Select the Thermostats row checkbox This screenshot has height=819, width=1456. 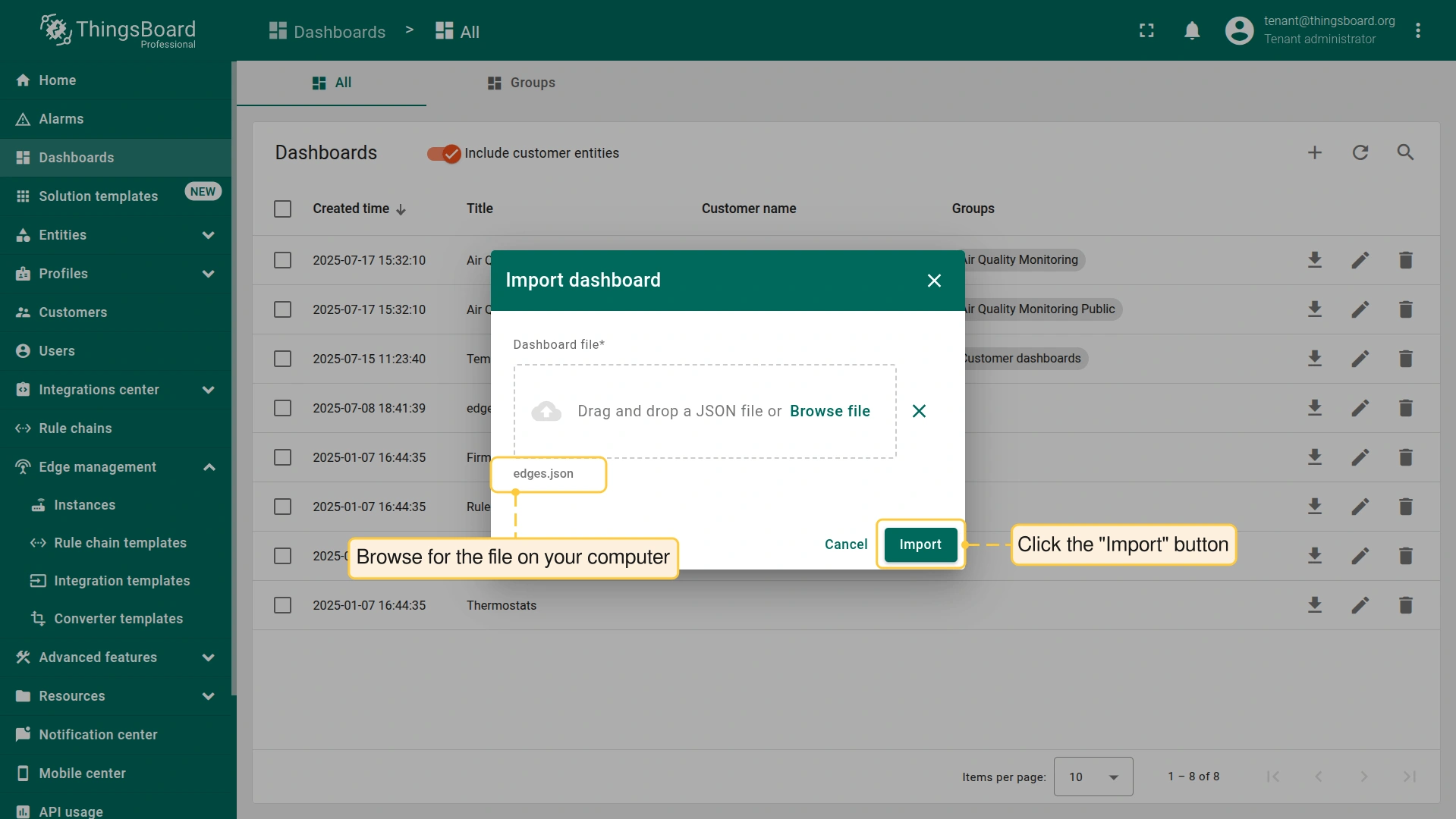coord(282,605)
